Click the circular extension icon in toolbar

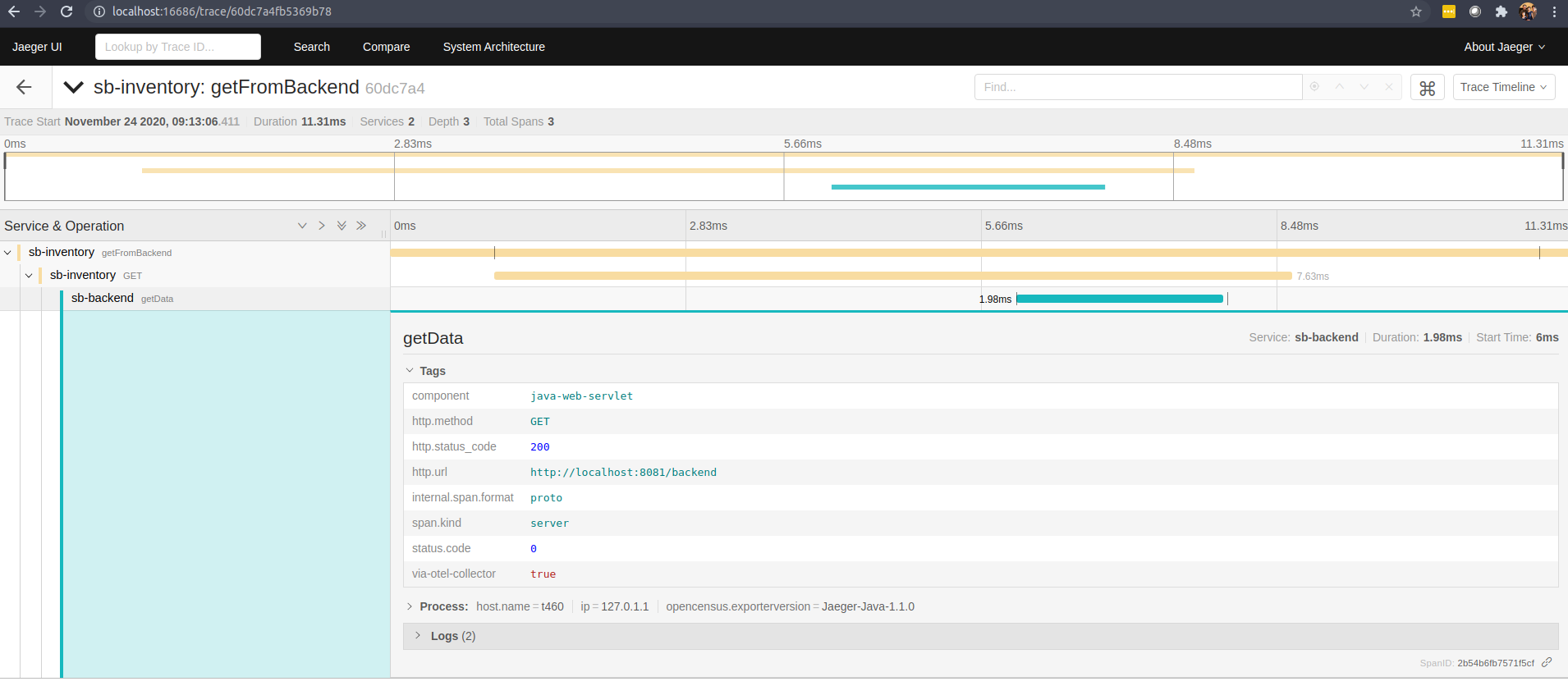coord(1475,11)
